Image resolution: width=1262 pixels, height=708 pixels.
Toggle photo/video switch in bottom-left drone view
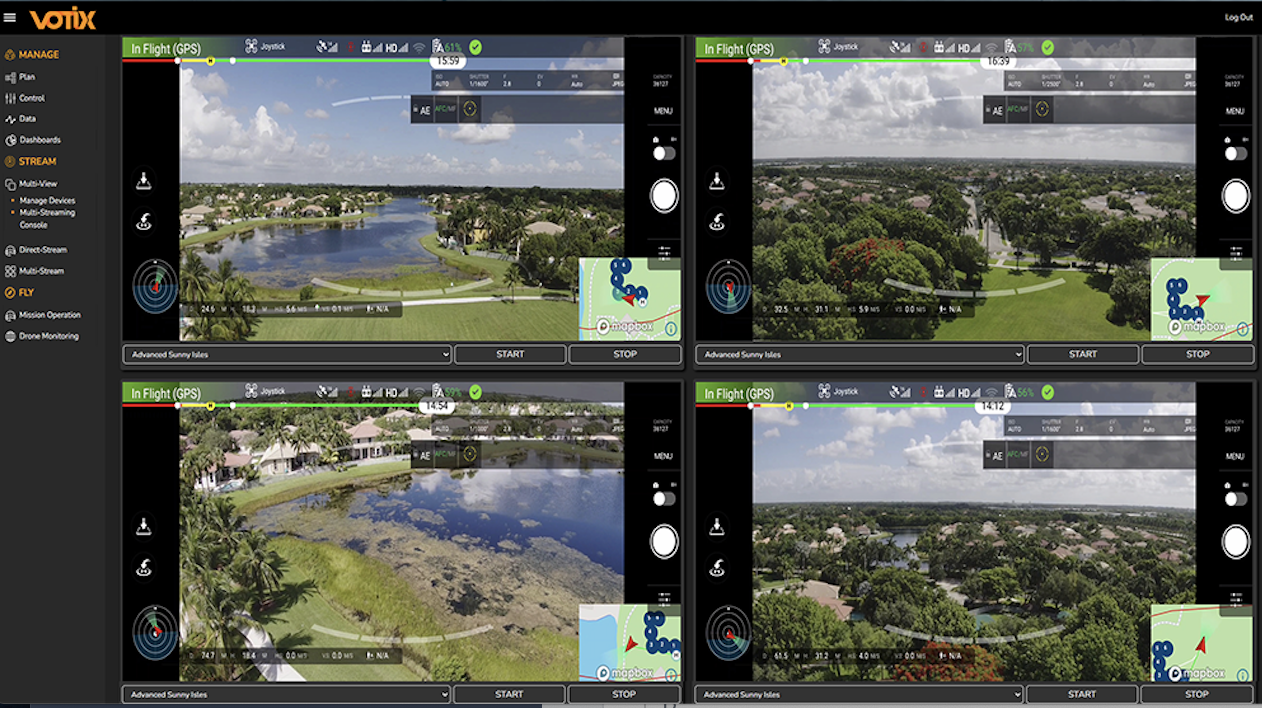coord(664,498)
